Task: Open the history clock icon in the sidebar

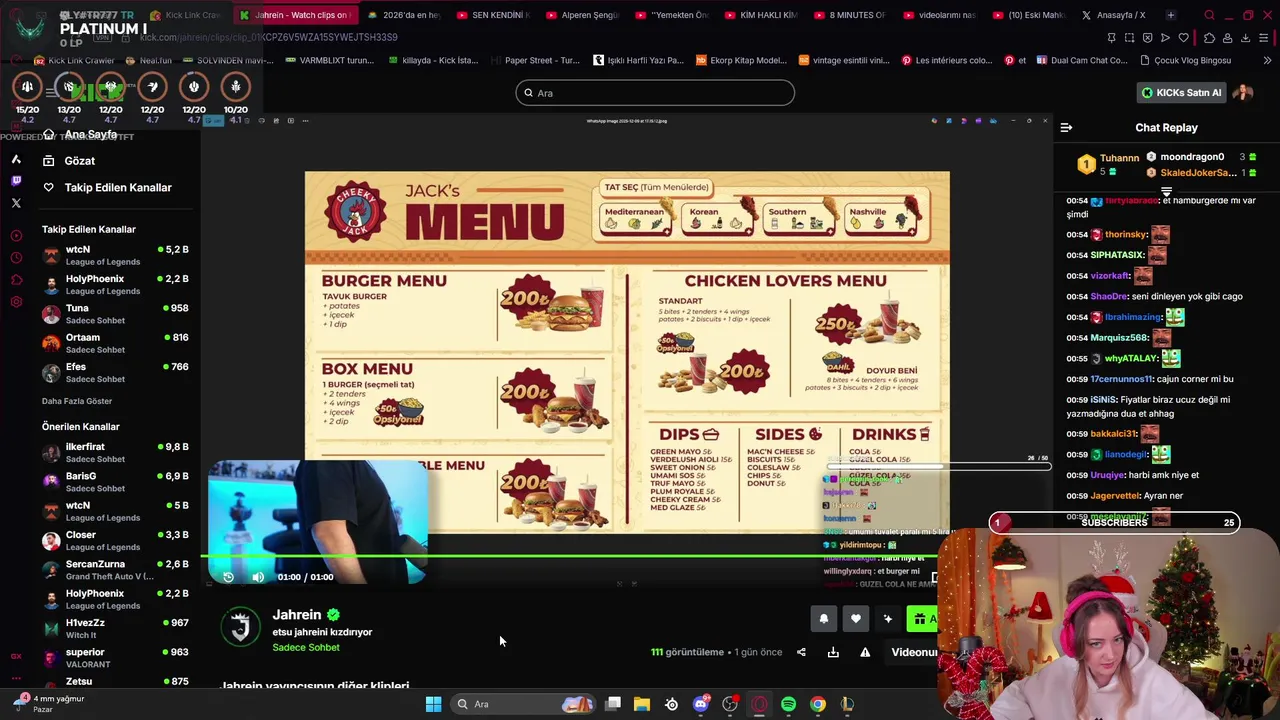Action: [x=16, y=258]
